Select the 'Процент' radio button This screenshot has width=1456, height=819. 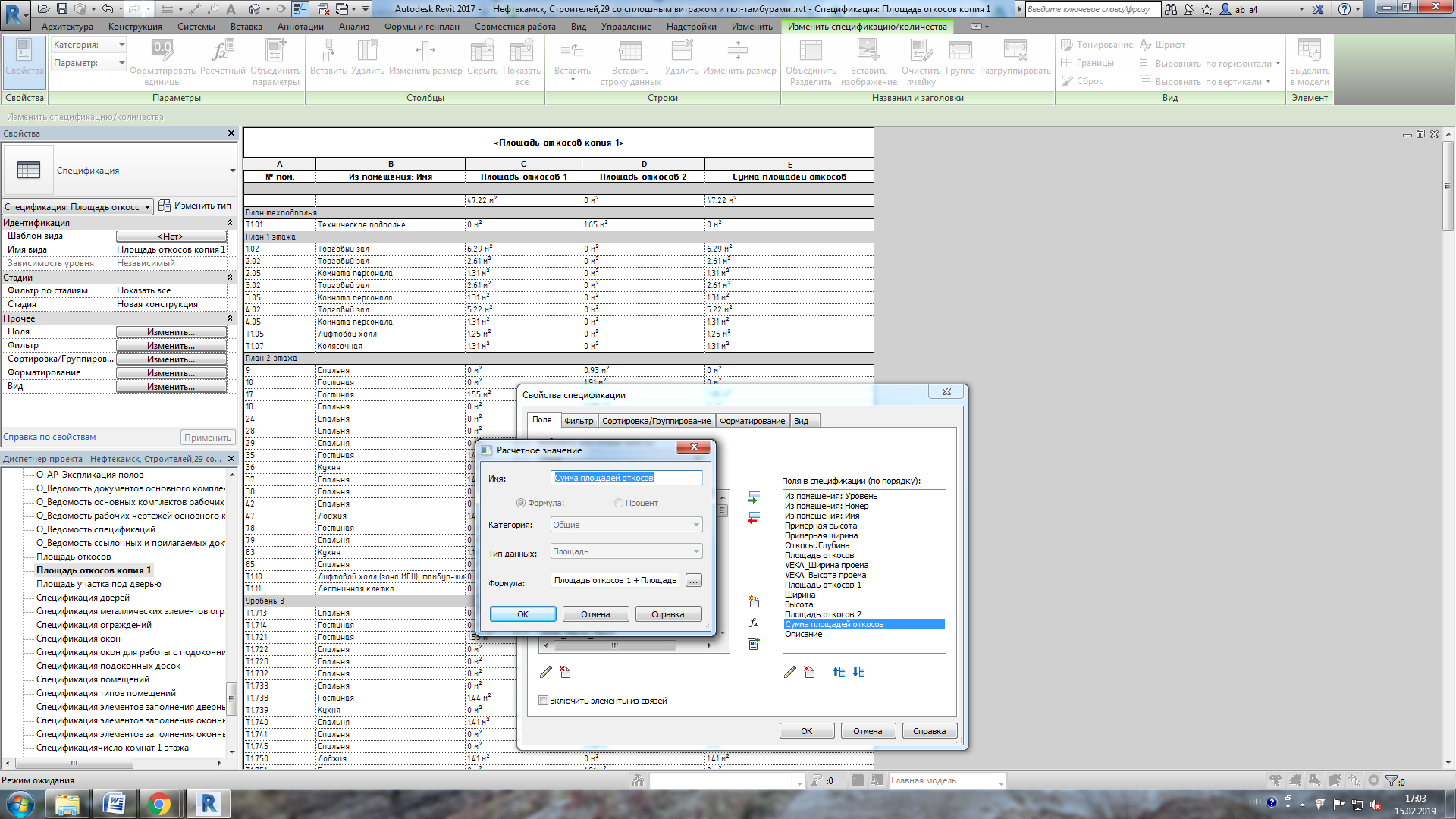[619, 503]
